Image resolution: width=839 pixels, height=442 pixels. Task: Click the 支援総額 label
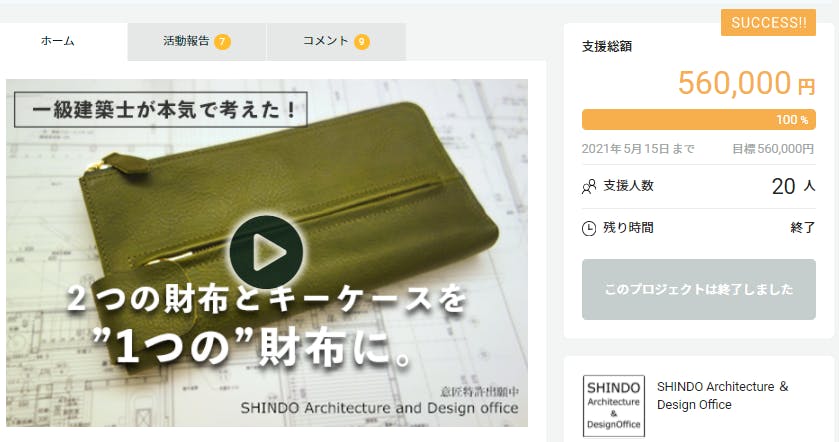click(607, 47)
